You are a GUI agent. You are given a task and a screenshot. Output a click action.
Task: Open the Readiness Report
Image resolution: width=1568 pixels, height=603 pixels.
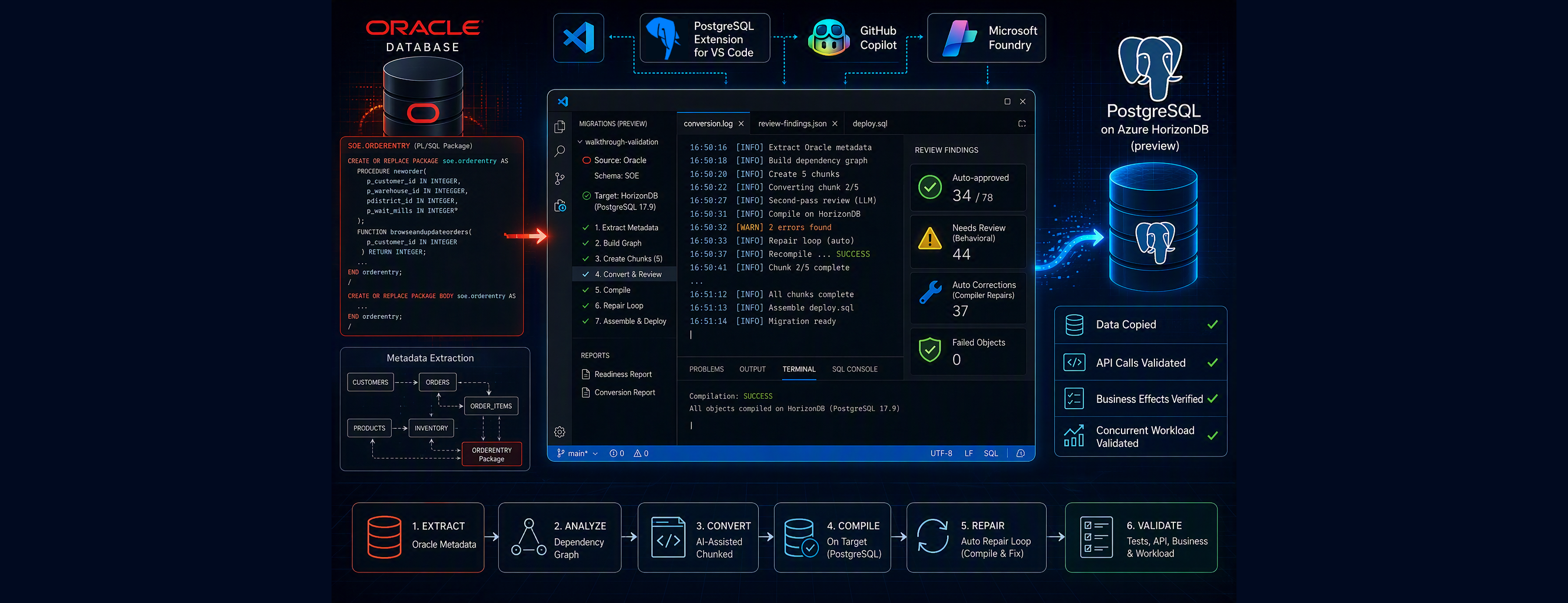point(617,374)
